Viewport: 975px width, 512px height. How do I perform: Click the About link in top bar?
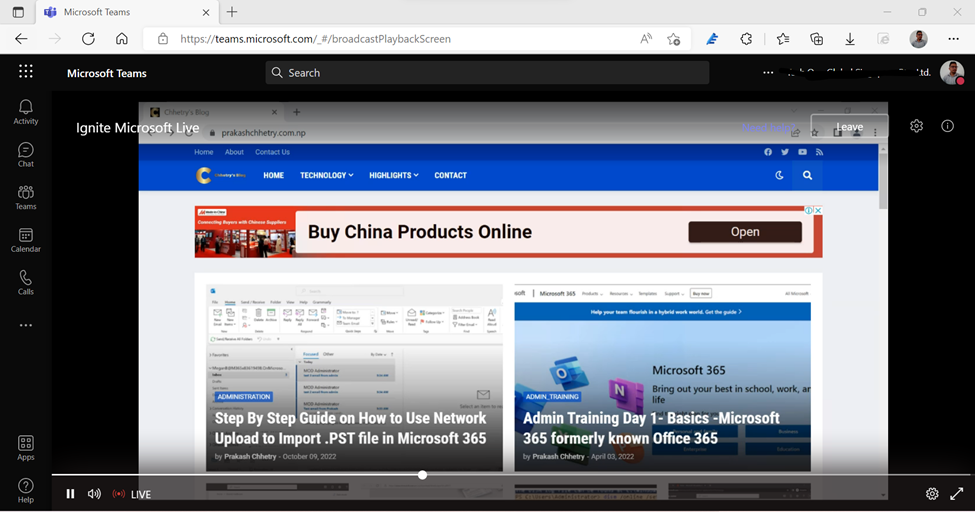tap(234, 152)
